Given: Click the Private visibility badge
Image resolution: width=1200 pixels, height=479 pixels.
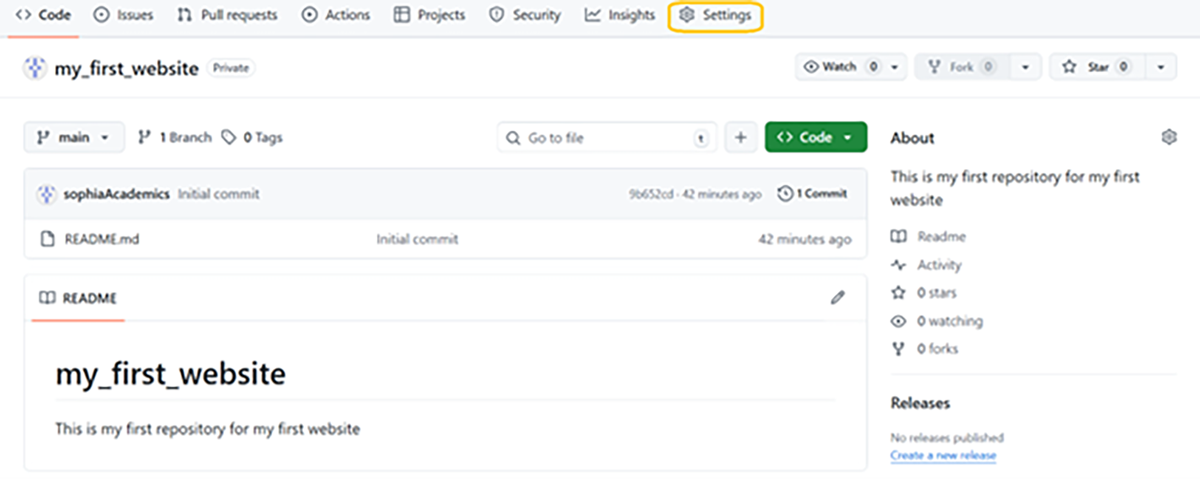Looking at the screenshot, I should [x=231, y=68].
